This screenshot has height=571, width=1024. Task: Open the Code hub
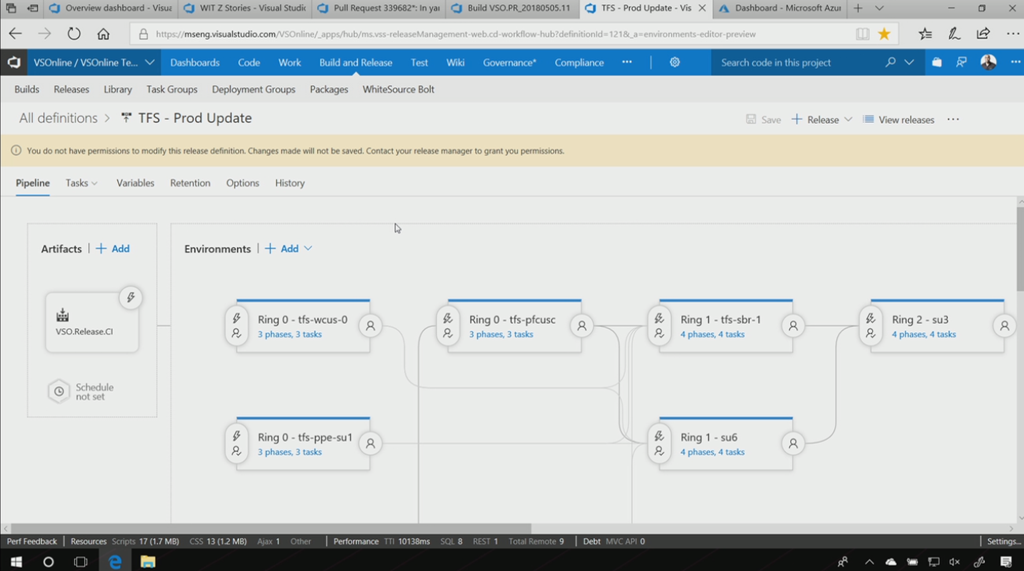pos(249,63)
